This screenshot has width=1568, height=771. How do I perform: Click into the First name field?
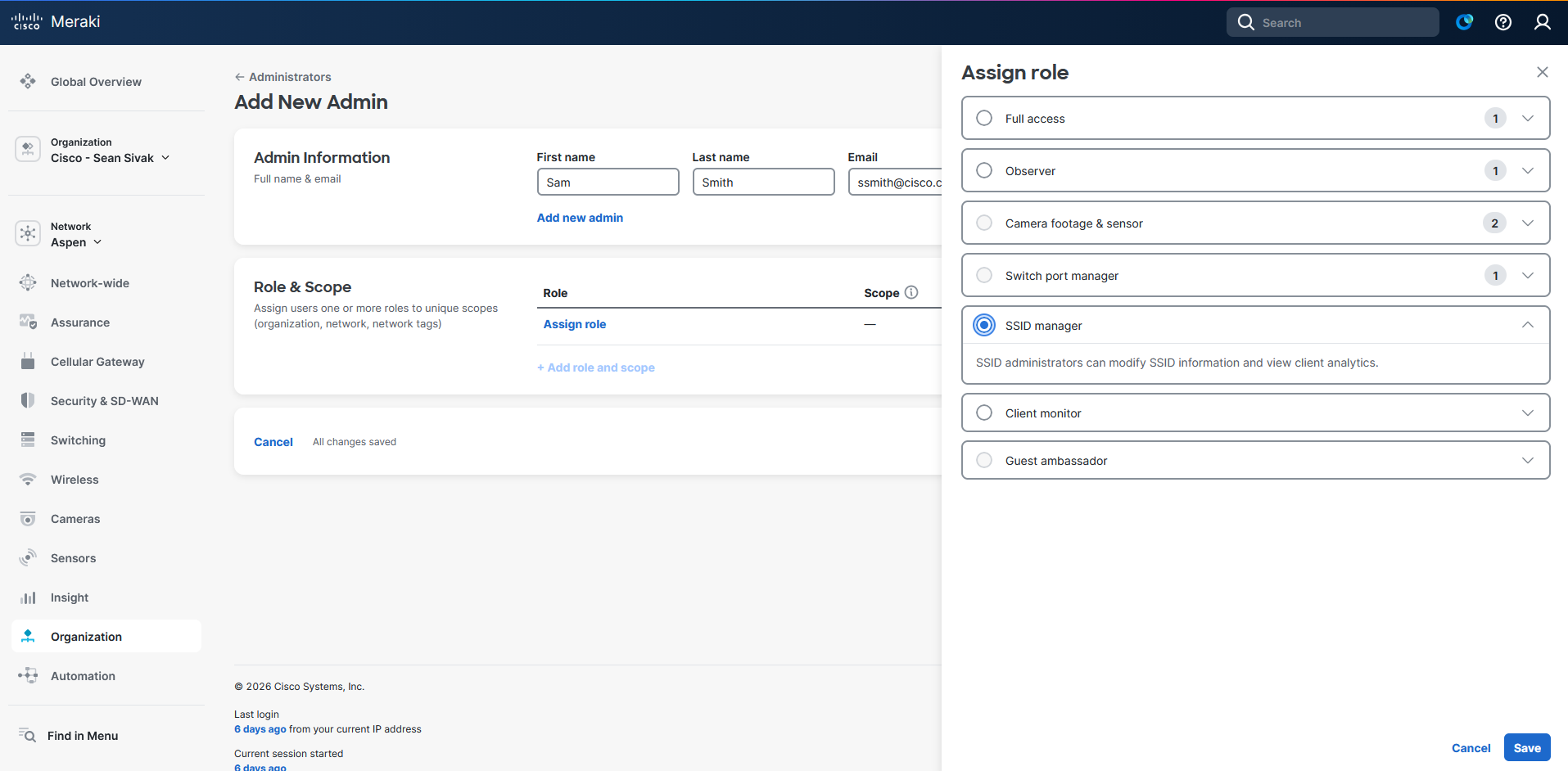[608, 183]
